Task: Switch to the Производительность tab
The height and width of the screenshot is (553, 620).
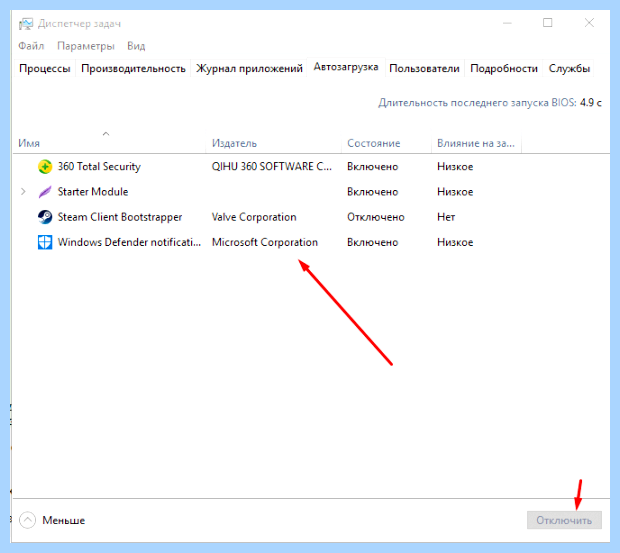Action: (x=133, y=68)
